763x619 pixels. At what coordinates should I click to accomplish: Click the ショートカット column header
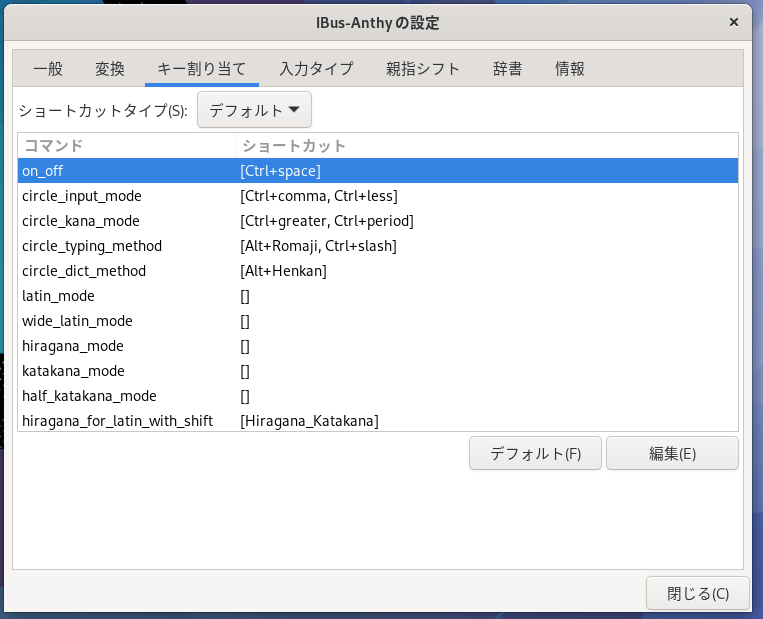pyautogui.click(x=487, y=146)
